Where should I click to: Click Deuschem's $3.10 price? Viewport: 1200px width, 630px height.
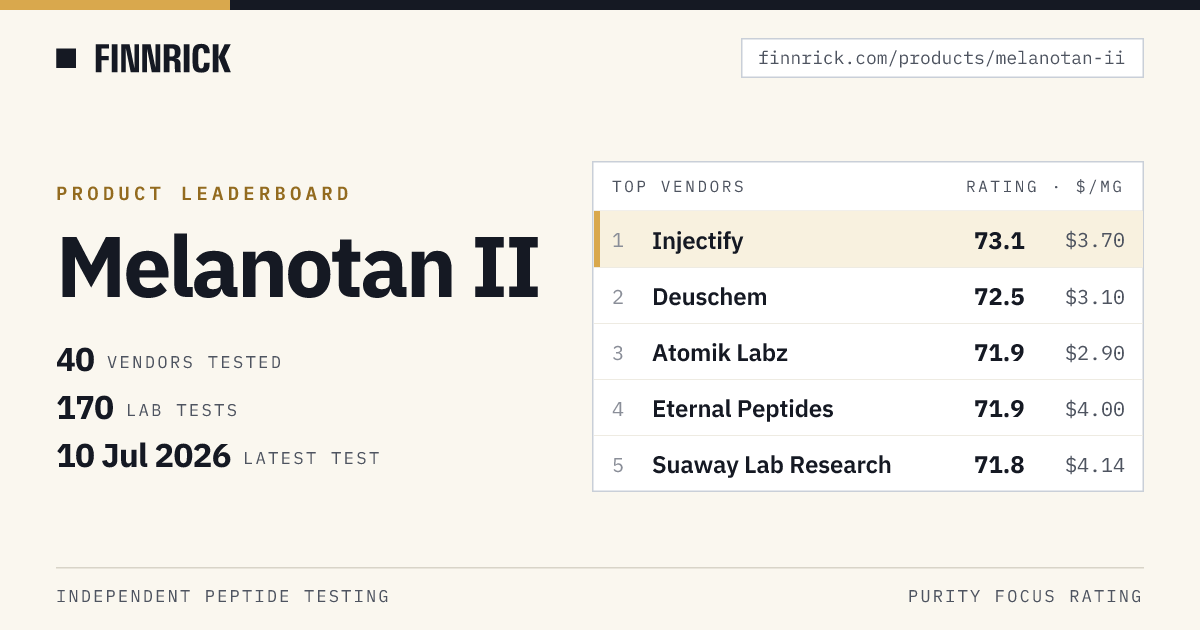coord(1095,297)
